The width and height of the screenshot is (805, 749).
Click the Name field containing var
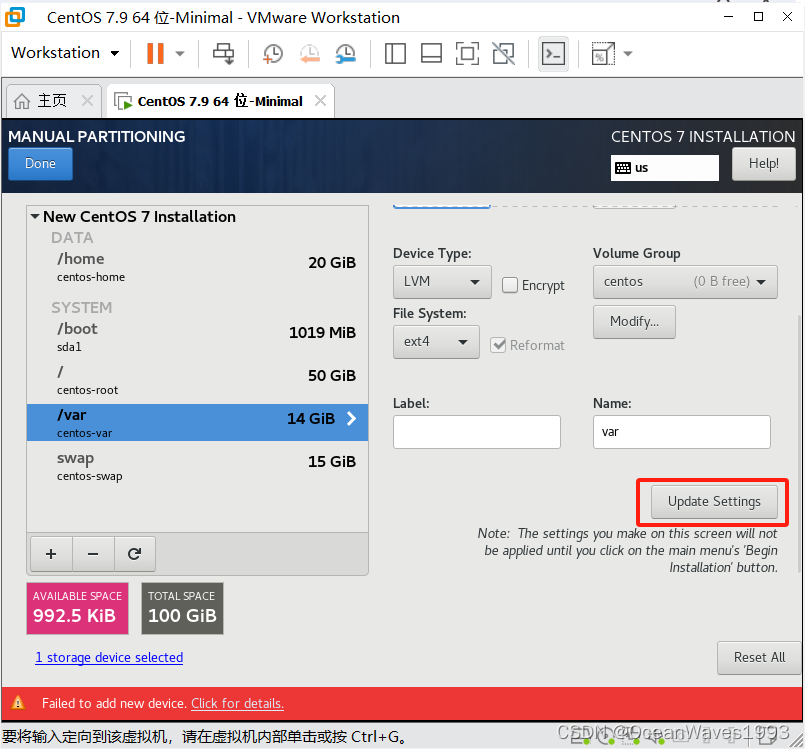pyautogui.click(x=681, y=432)
